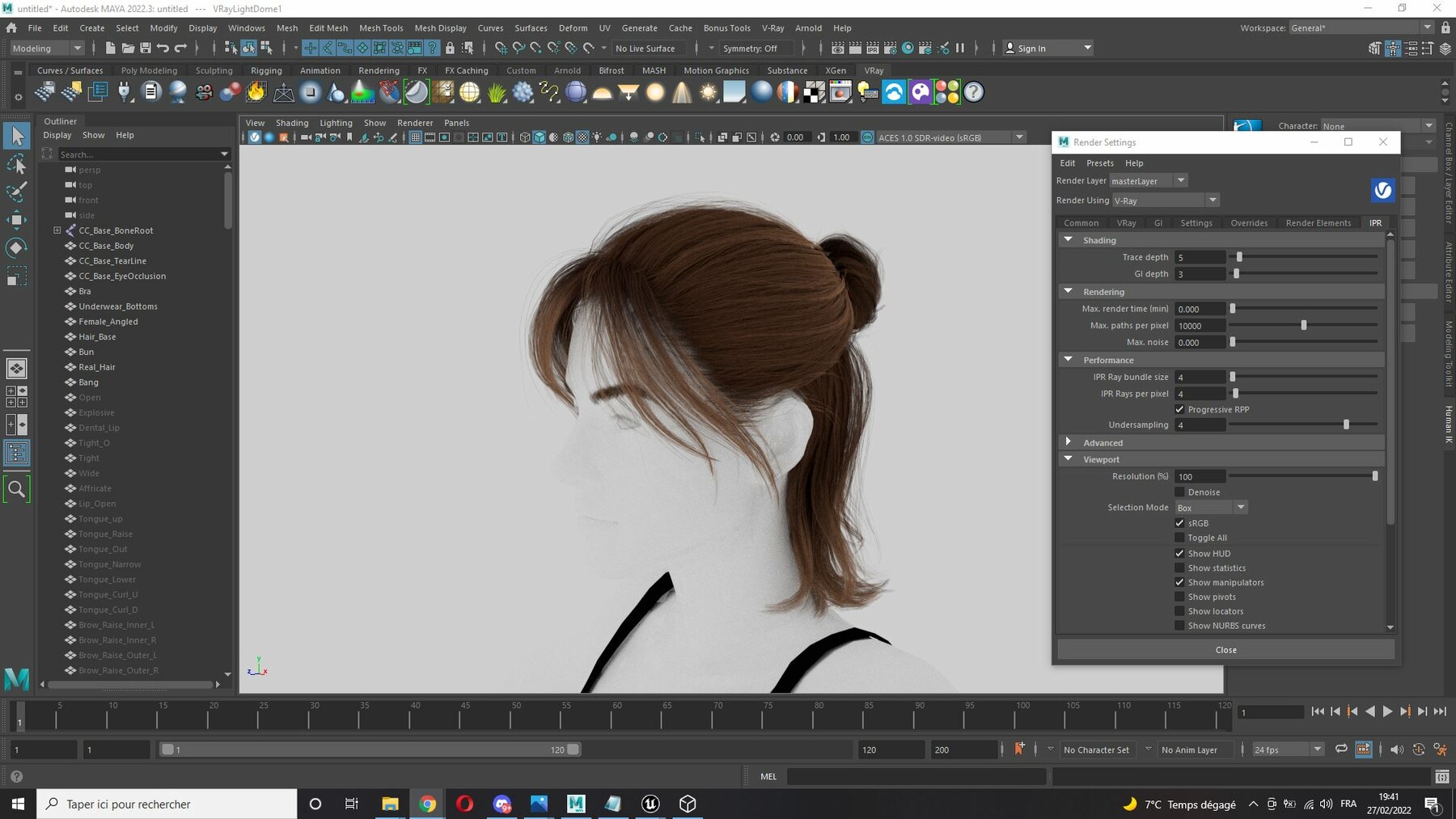Image resolution: width=1456 pixels, height=819 pixels.
Task: Adjust the Undersampling slider handle
Action: tap(1346, 424)
